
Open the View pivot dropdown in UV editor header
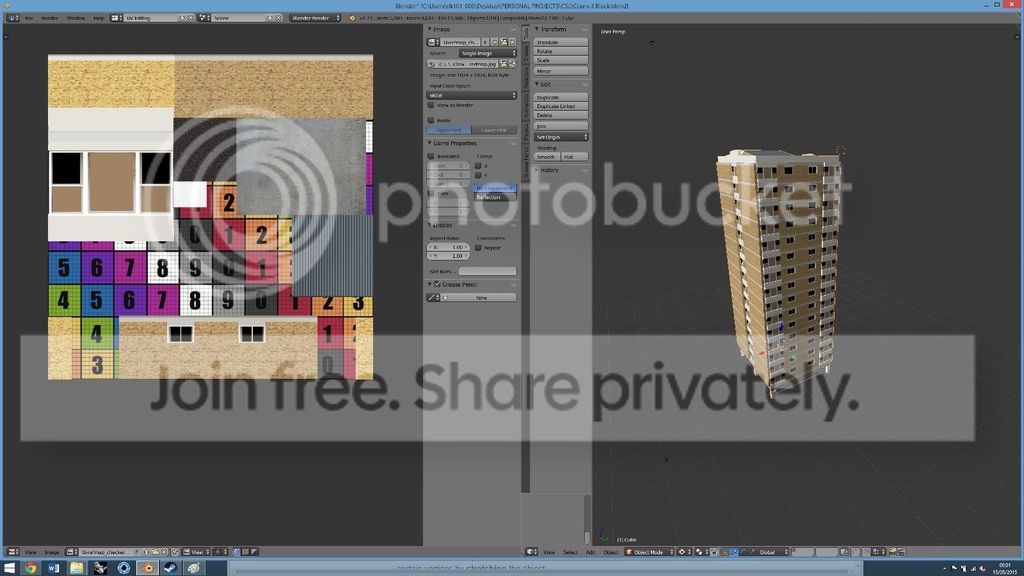[x=195, y=552]
